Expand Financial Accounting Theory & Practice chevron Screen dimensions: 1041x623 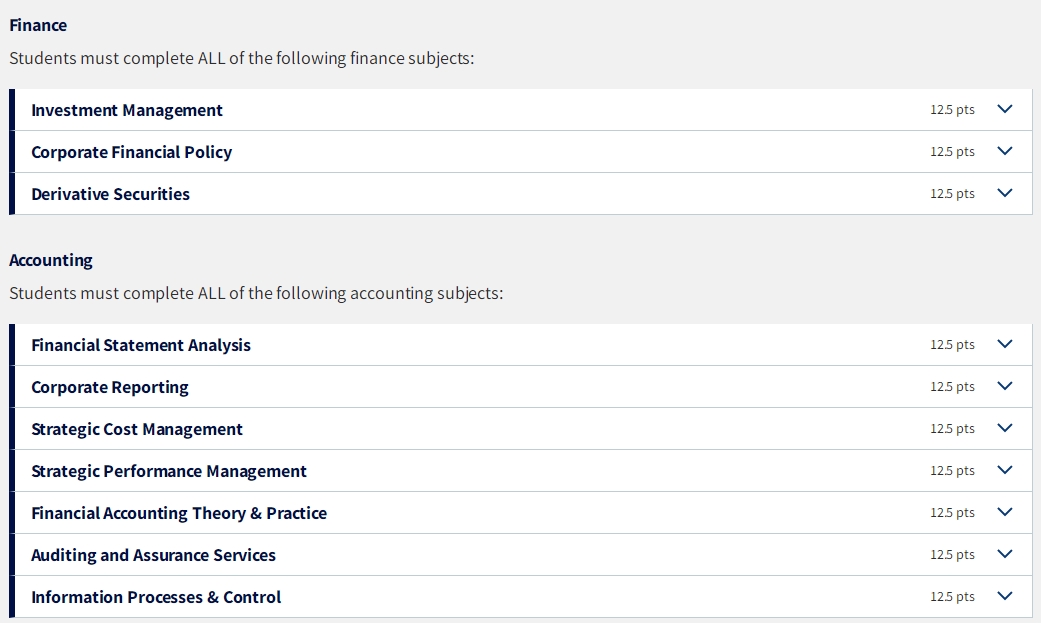coord(1005,512)
